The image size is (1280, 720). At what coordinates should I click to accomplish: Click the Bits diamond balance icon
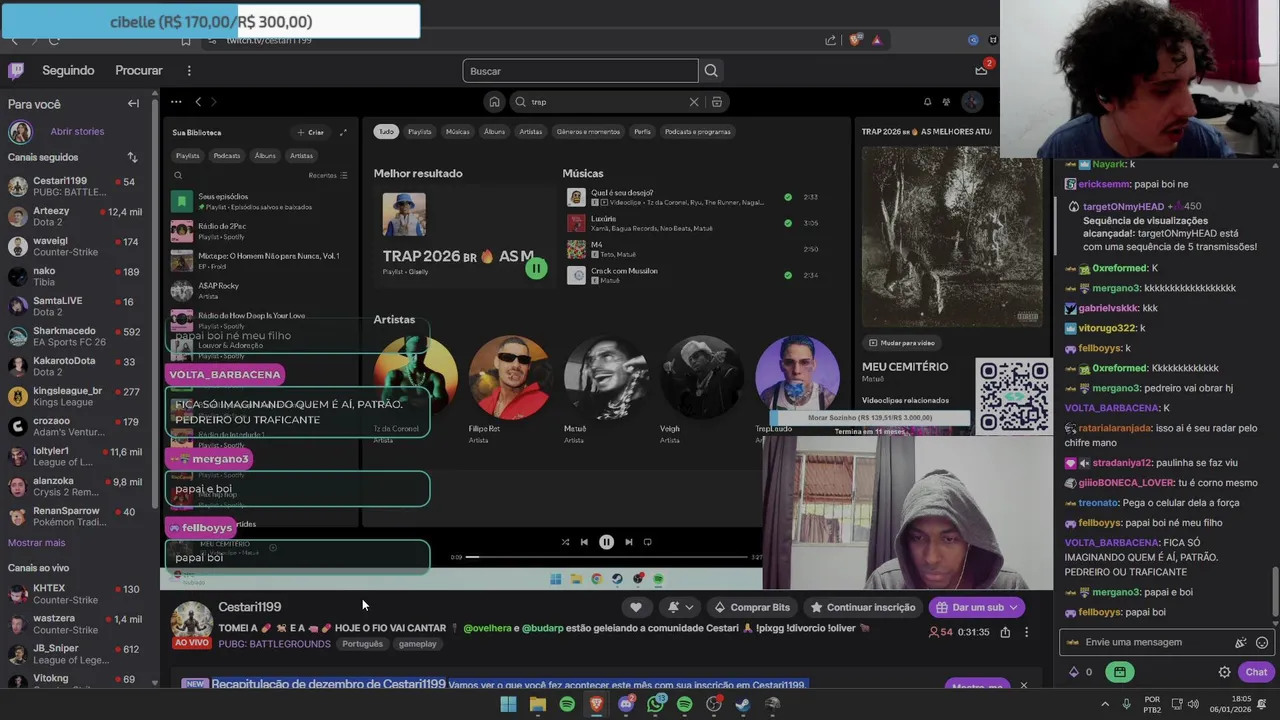click(1074, 672)
